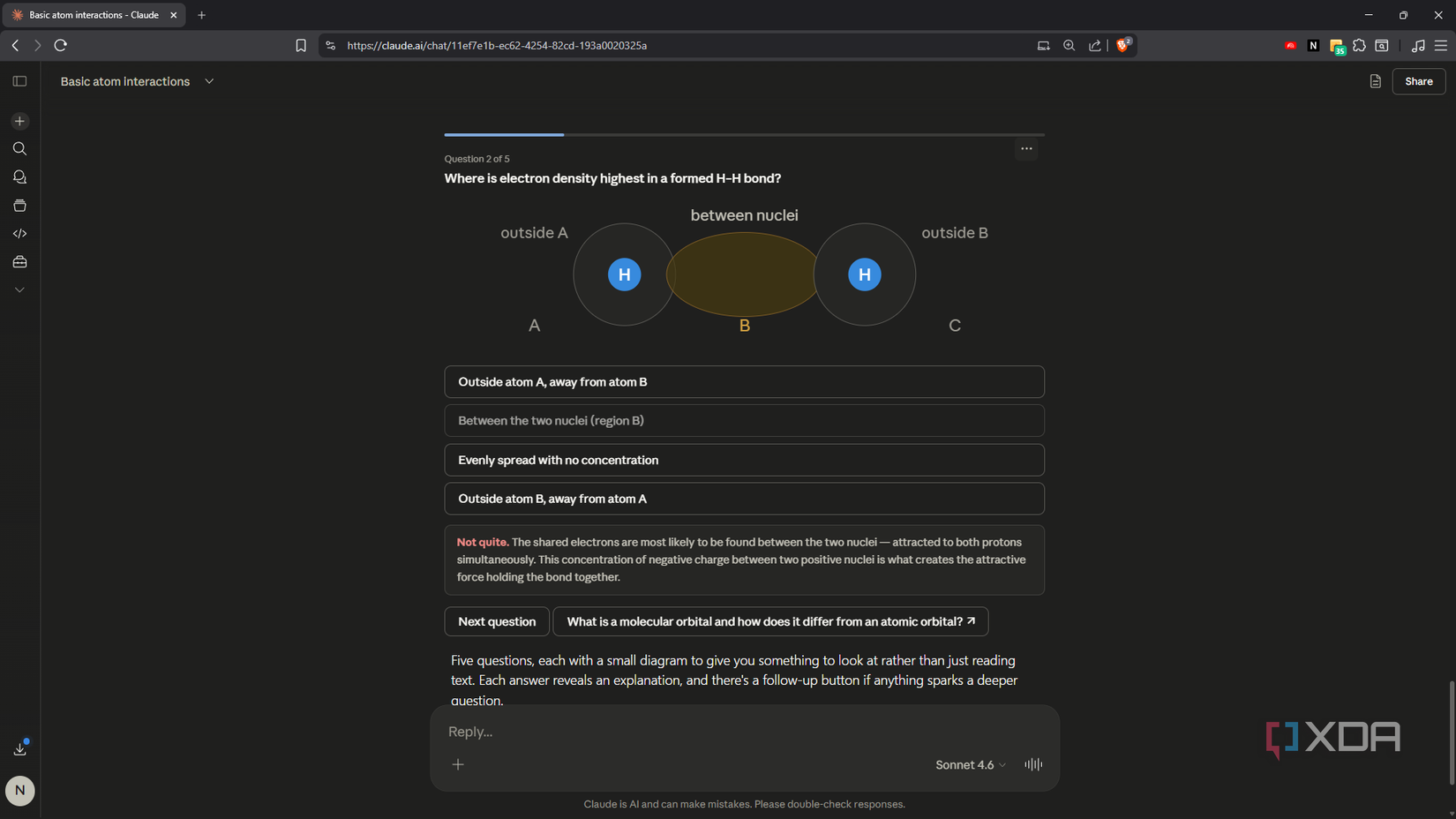
Task: Toggle the left sidebar panel
Action: 19,81
